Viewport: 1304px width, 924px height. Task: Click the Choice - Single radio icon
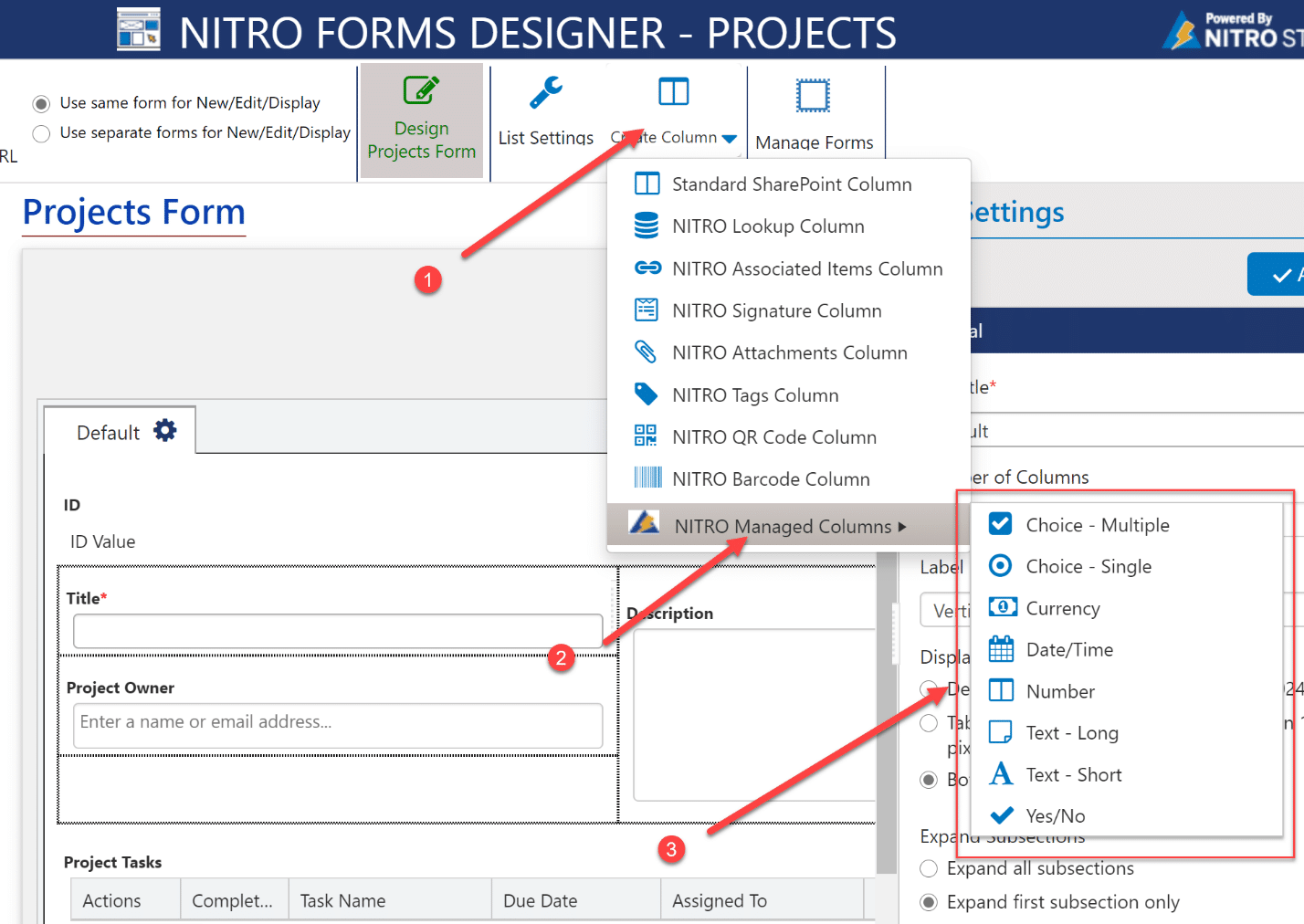point(1001,565)
